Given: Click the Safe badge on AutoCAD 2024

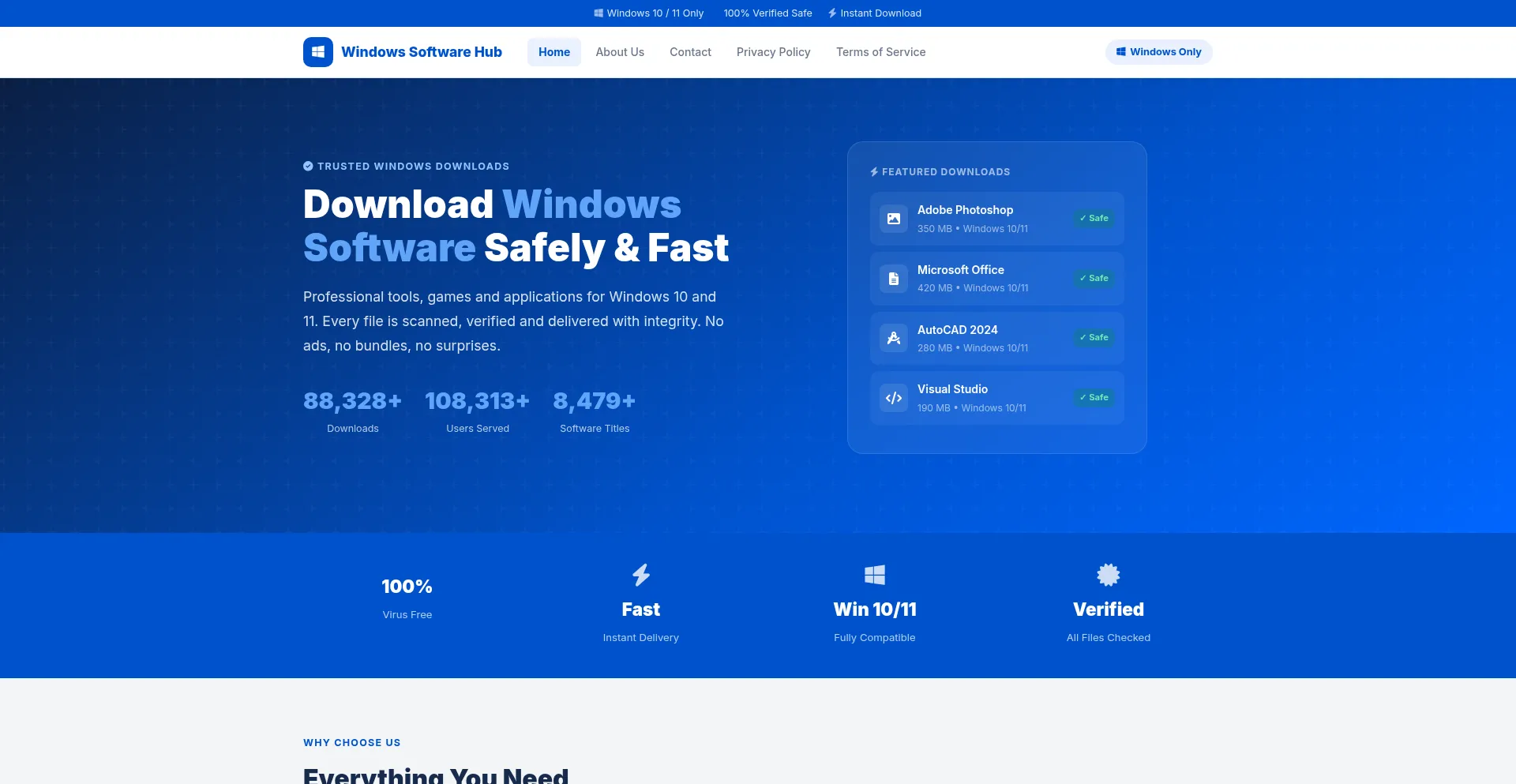Looking at the screenshot, I should (1094, 337).
